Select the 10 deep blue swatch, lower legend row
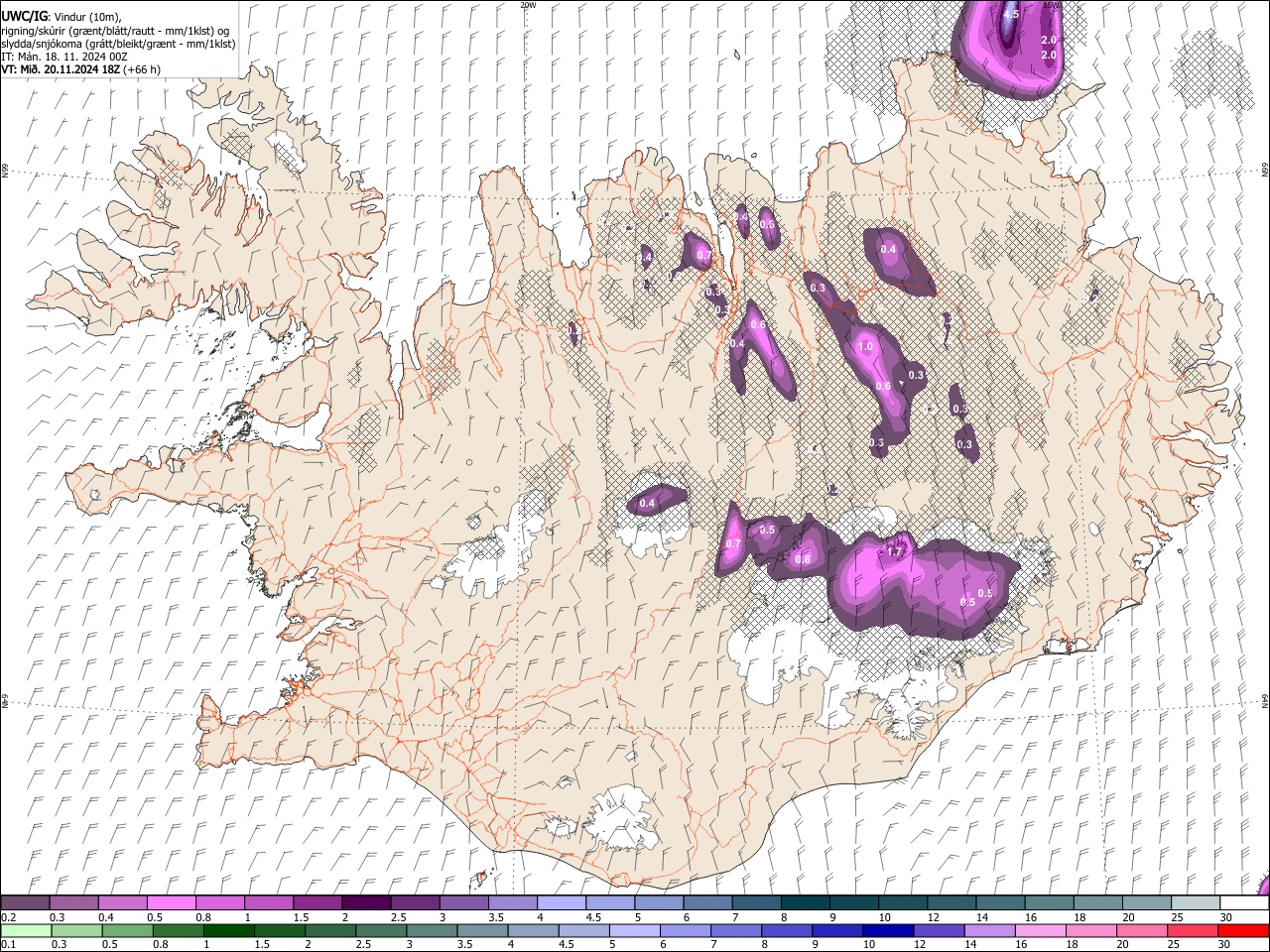The height and width of the screenshot is (952, 1270). click(x=888, y=930)
